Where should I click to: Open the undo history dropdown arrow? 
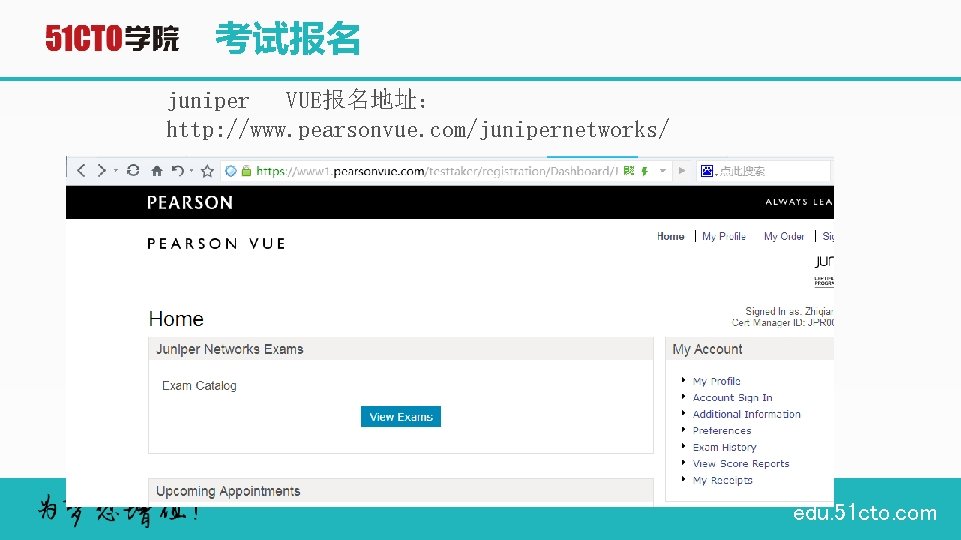pos(191,171)
